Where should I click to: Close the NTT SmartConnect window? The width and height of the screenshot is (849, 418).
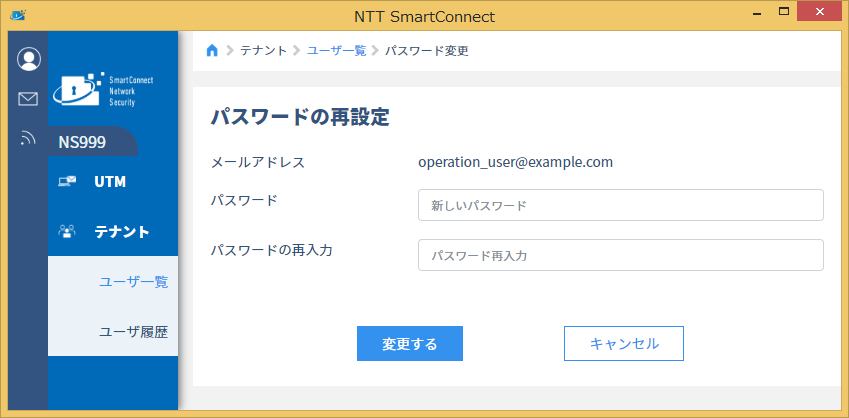pos(820,11)
